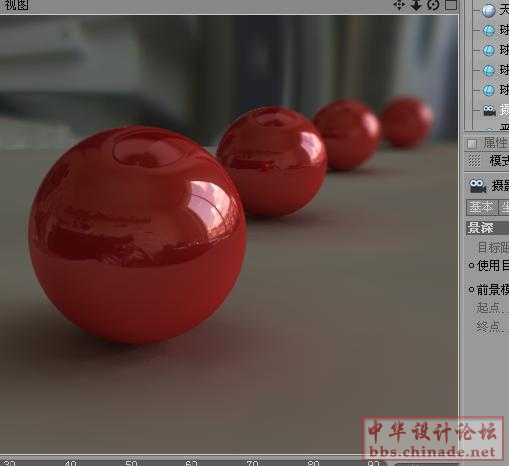Select the camera object in object list

[x=489, y=110]
